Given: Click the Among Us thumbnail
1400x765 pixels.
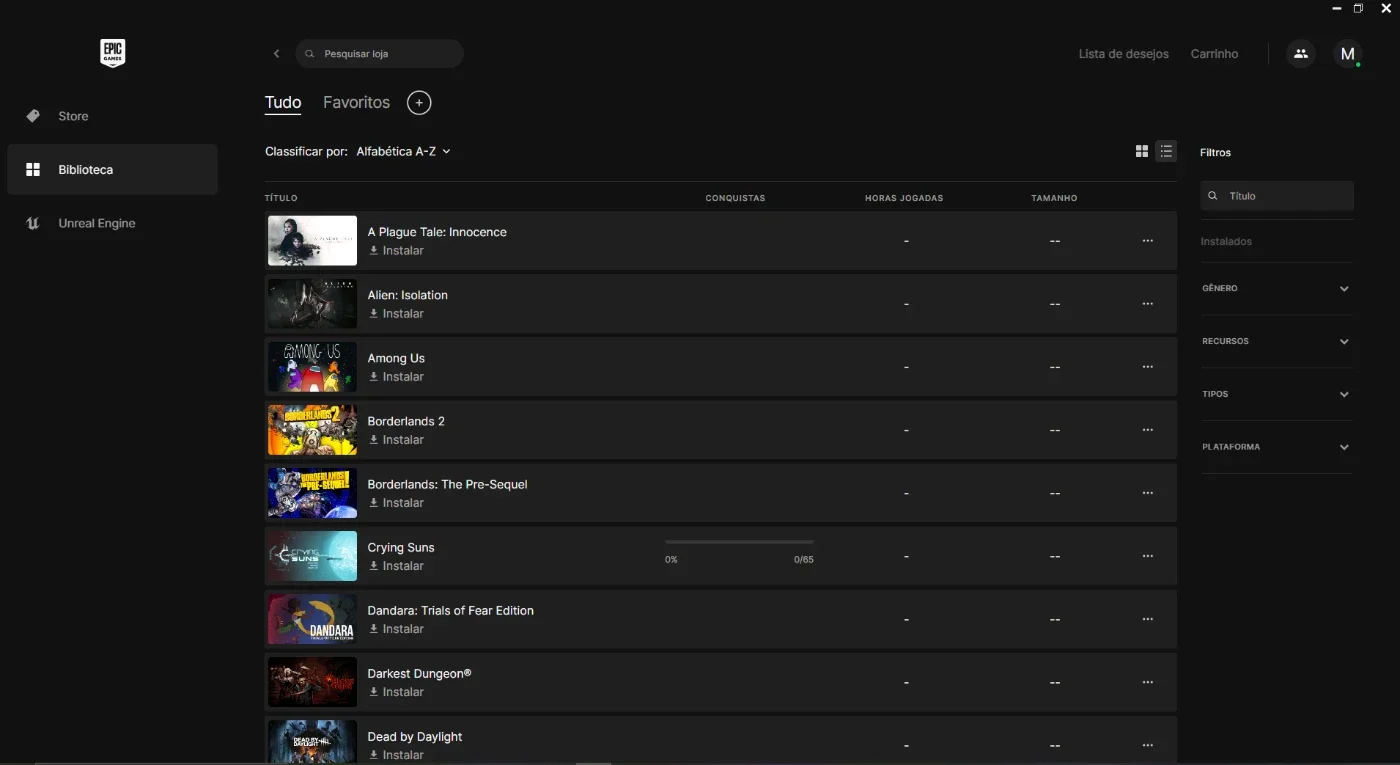Looking at the screenshot, I should [x=312, y=367].
